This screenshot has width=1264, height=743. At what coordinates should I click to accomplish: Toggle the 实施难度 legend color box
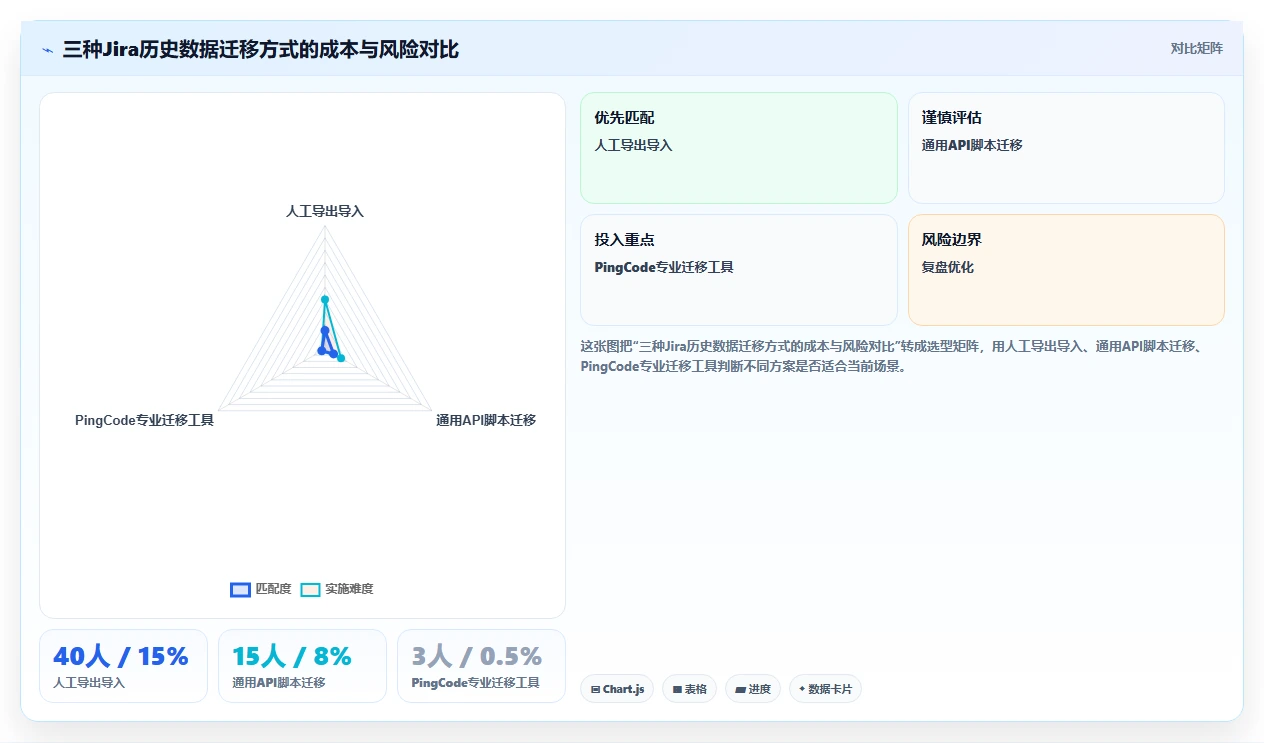pos(310,589)
